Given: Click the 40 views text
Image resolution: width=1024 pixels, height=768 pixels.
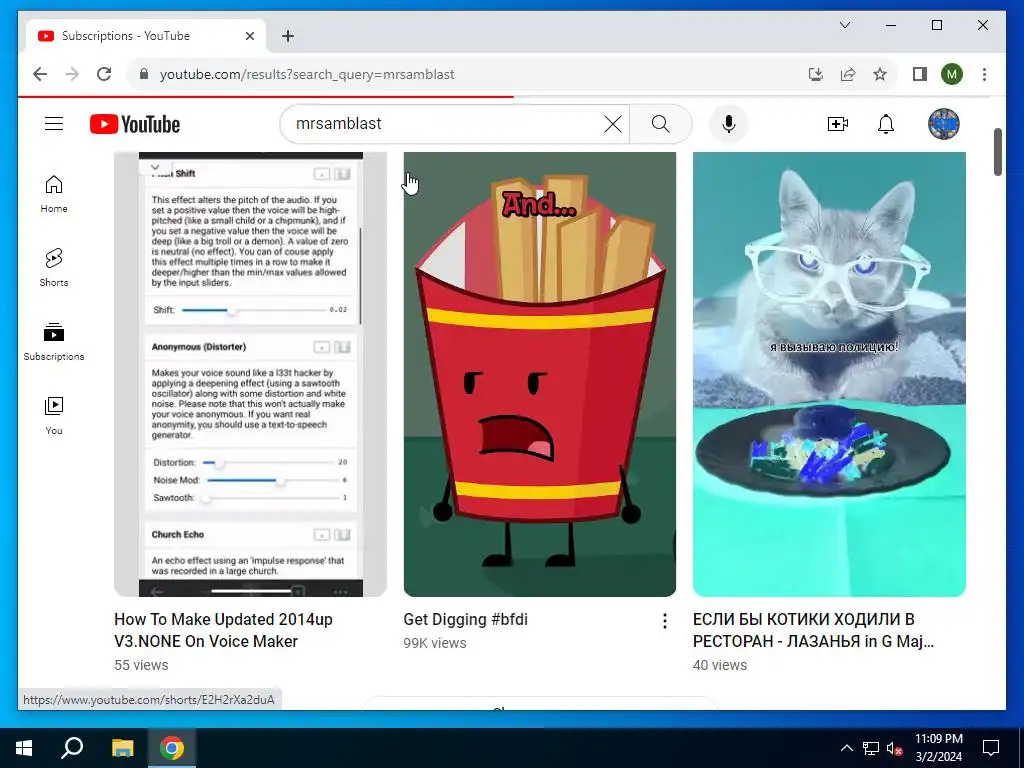Looking at the screenshot, I should coord(720,665).
